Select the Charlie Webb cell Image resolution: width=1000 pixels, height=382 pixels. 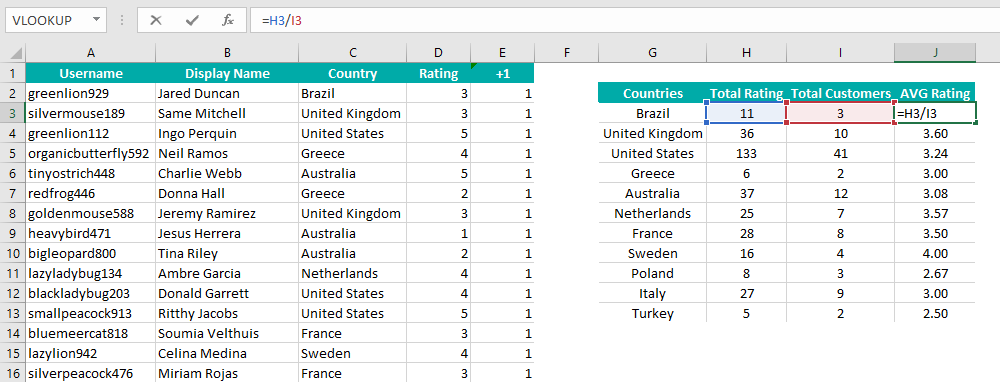point(227,173)
